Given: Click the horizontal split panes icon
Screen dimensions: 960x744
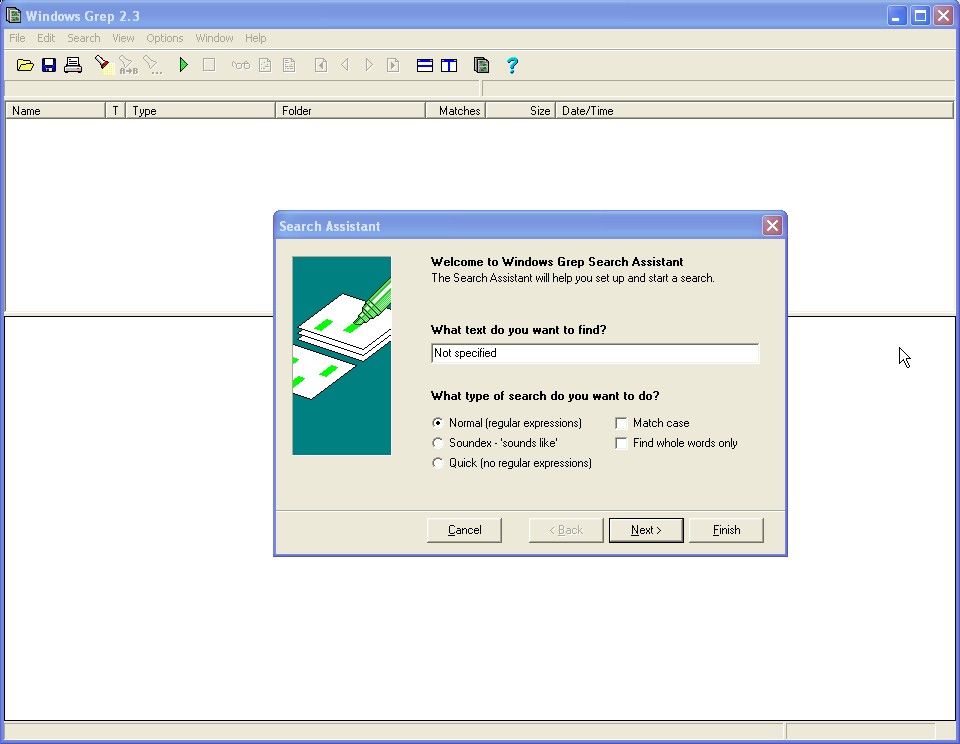Looking at the screenshot, I should (x=425, y=66).
